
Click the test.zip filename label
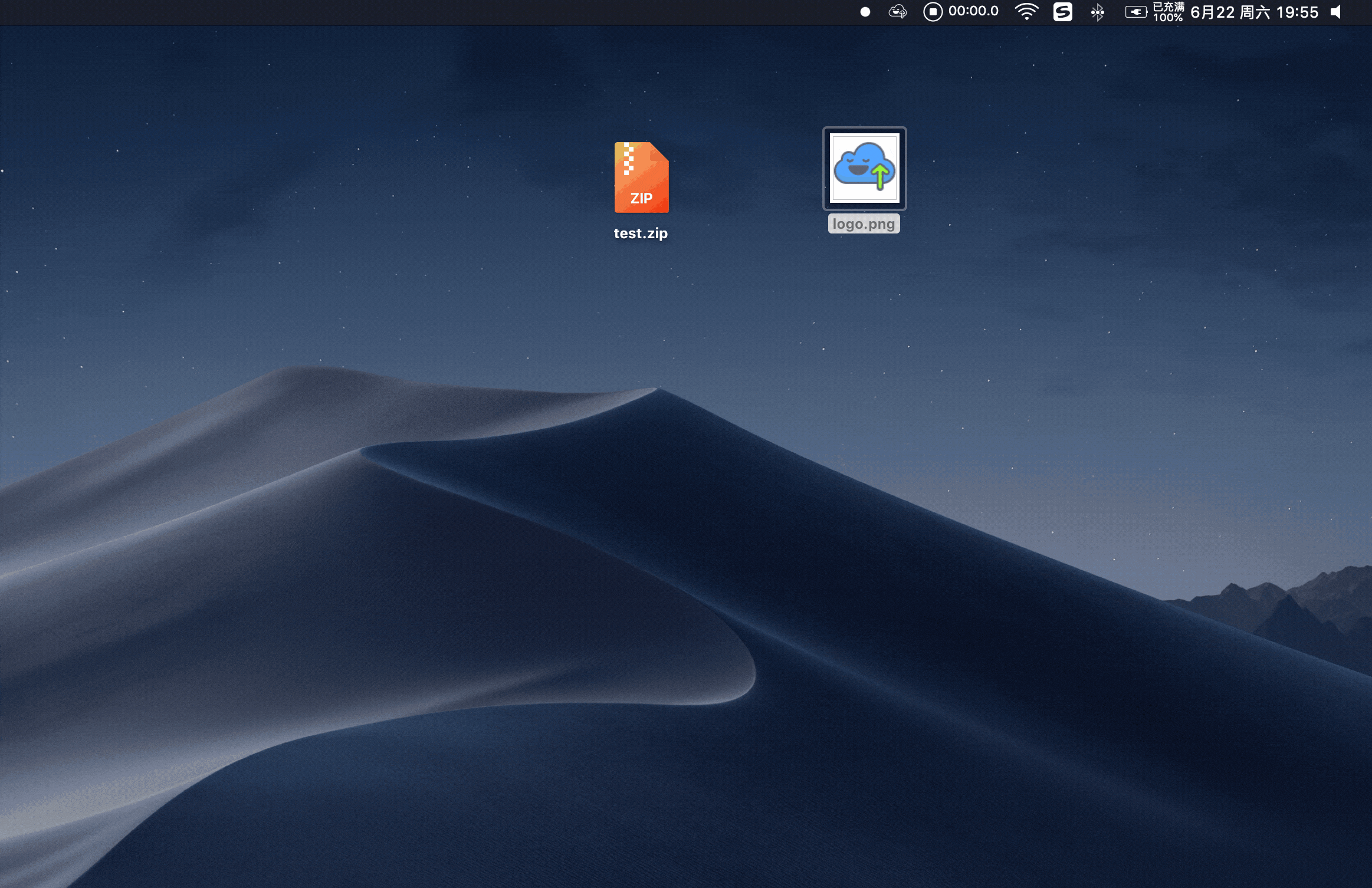coord(640,233)
